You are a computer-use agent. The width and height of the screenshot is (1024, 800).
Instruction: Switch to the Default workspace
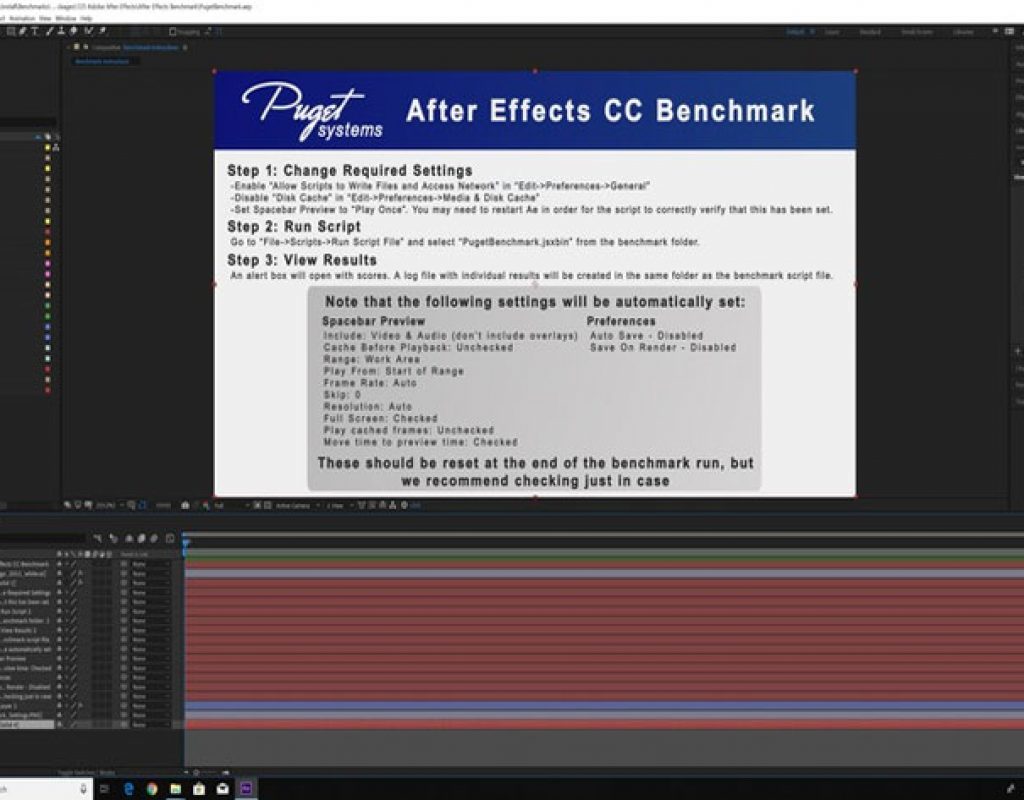click(795, 31)
